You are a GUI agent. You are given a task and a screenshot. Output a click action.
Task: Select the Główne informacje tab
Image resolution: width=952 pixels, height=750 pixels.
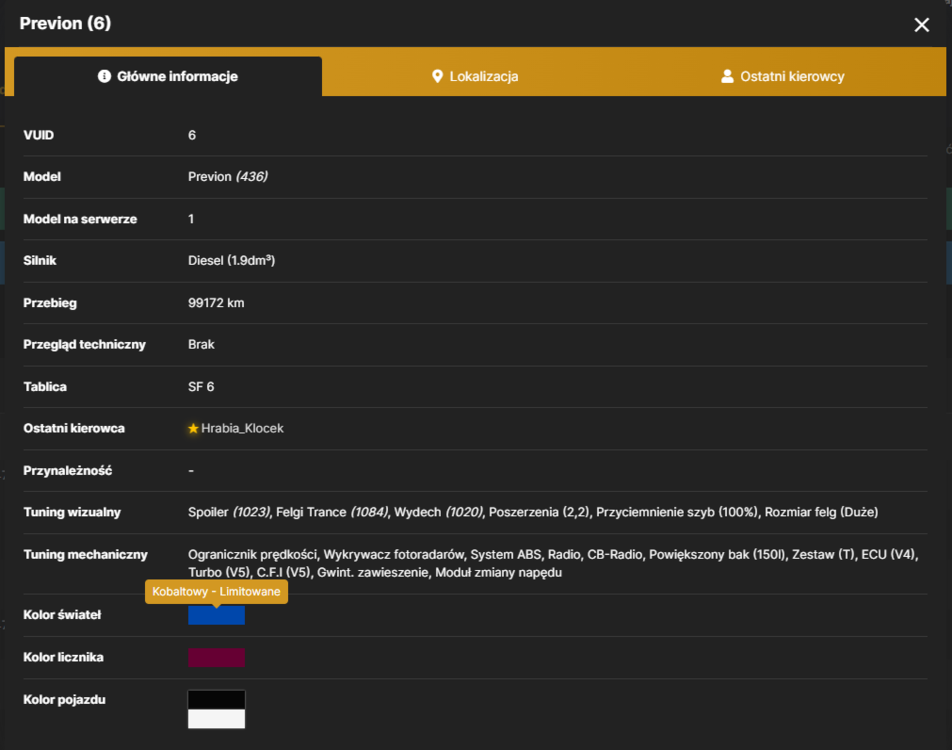point(168,76)
